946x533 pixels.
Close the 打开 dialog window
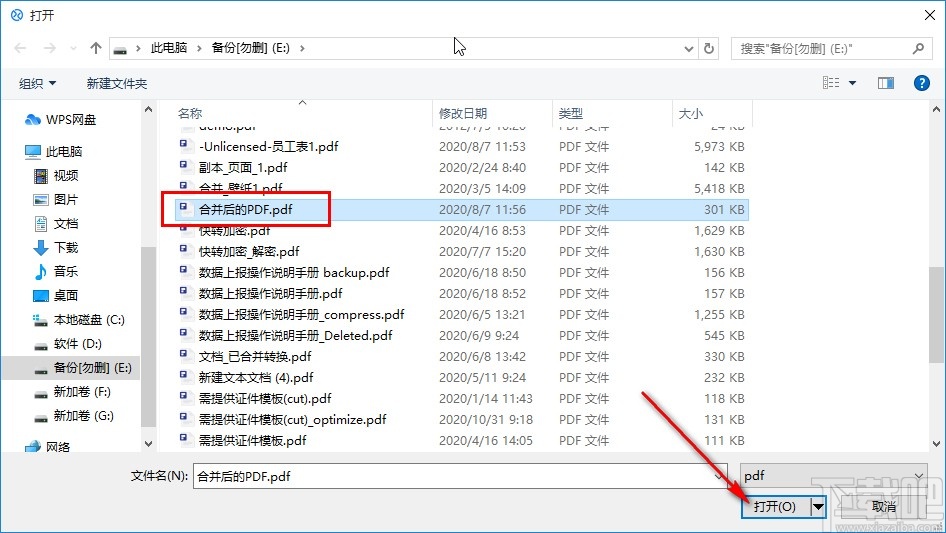click(930, 15)
